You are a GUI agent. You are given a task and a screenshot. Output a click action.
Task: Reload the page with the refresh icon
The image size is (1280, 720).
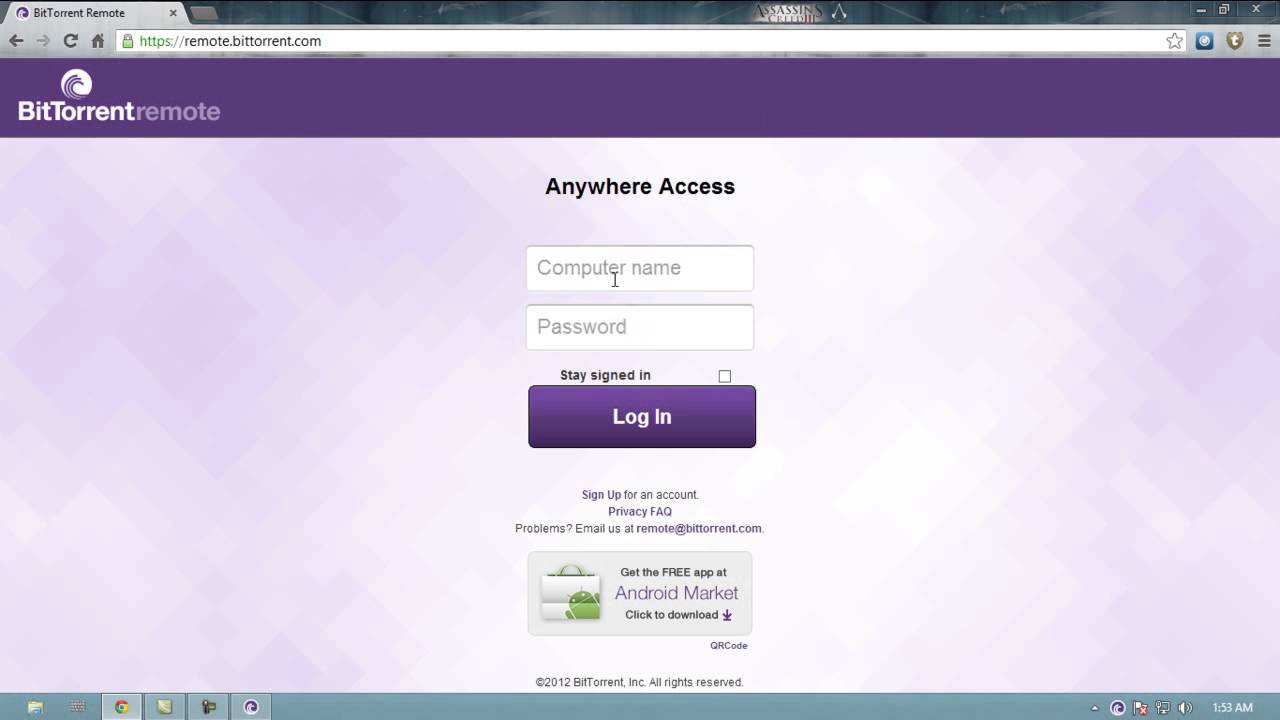pyautogui.click(x=70, y=41)
